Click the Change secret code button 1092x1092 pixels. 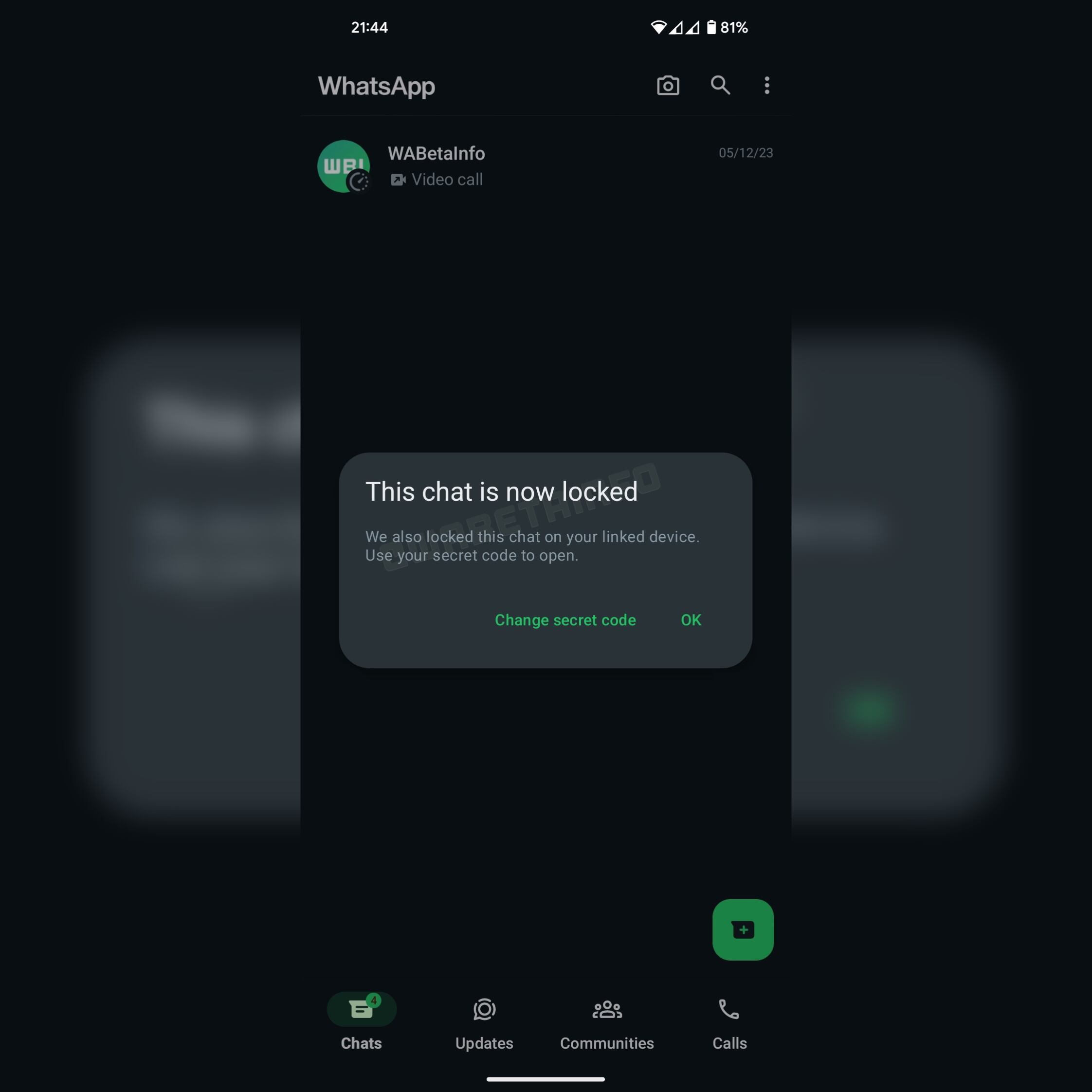point(565,620)
